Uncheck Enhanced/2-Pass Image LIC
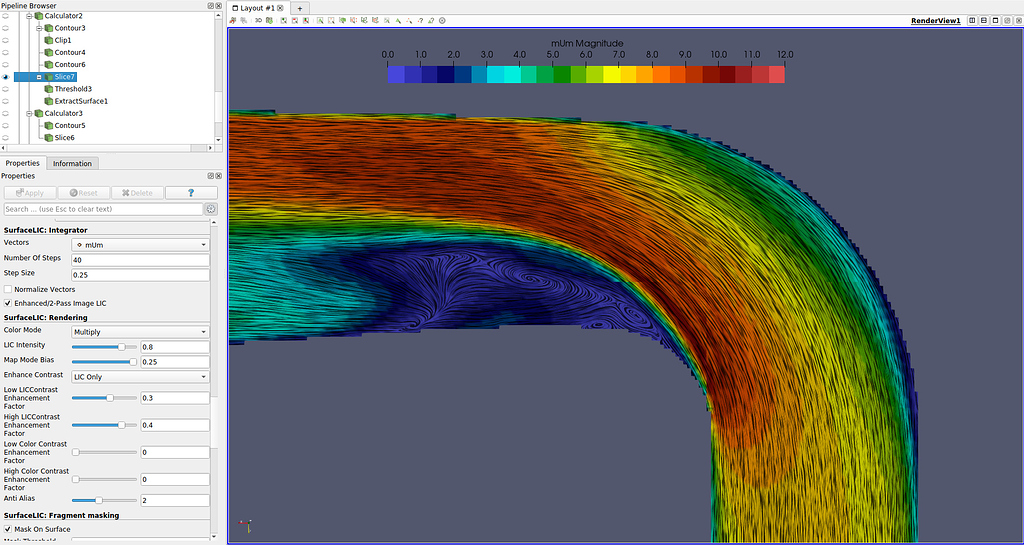The image size is (1024, 545). click(x=9, y=303)
